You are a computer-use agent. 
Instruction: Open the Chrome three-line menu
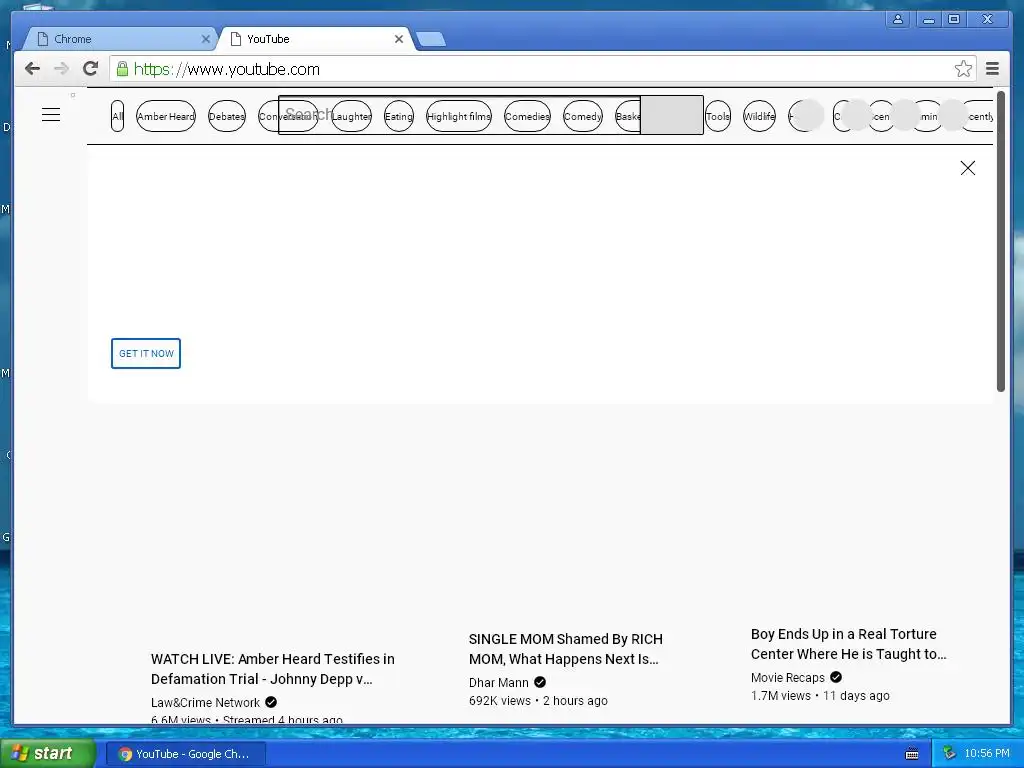tap(992, 69)
